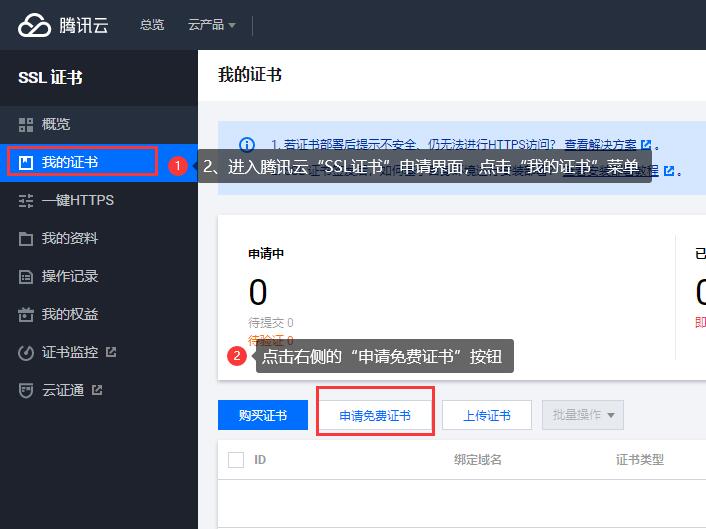Click the 上传证书 button
The height and width of the screenshot is (529, 706).
(x=487, y=415)
